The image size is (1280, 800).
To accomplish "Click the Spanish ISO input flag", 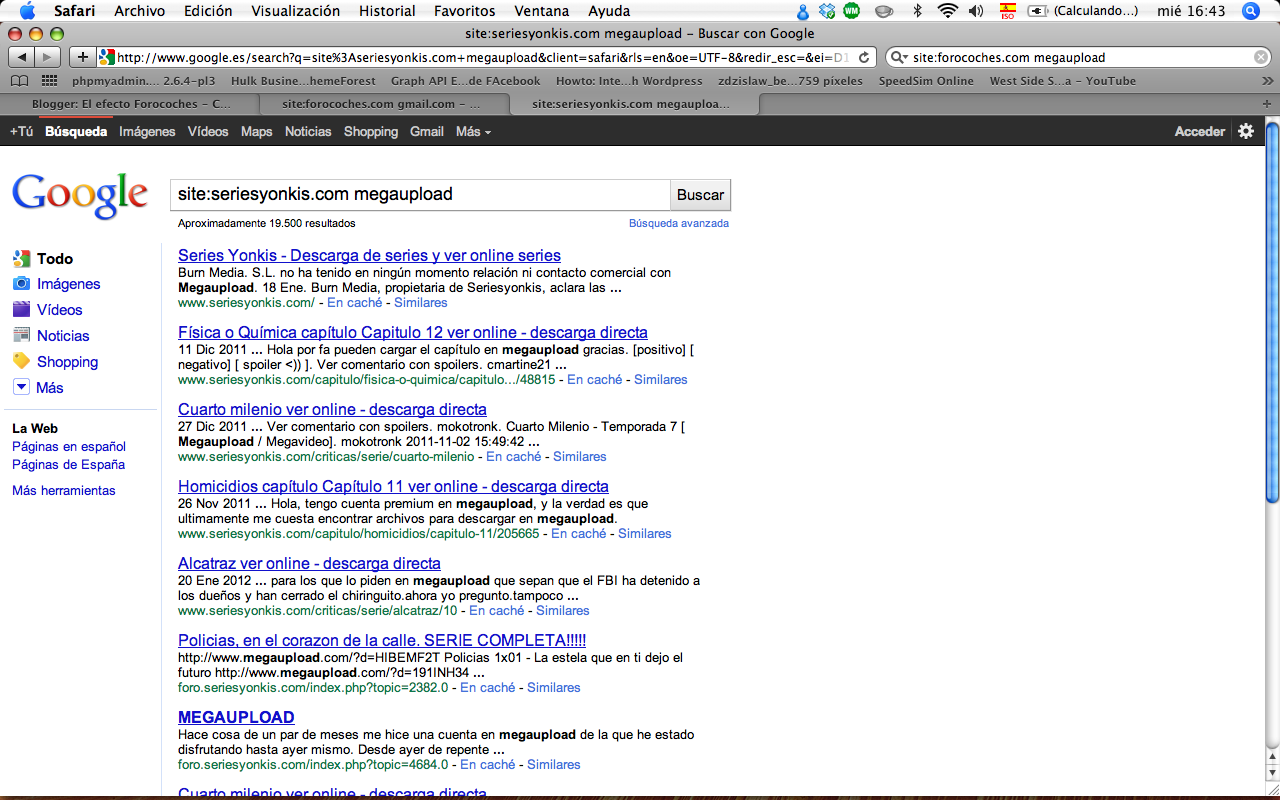I will (1008, 11).
